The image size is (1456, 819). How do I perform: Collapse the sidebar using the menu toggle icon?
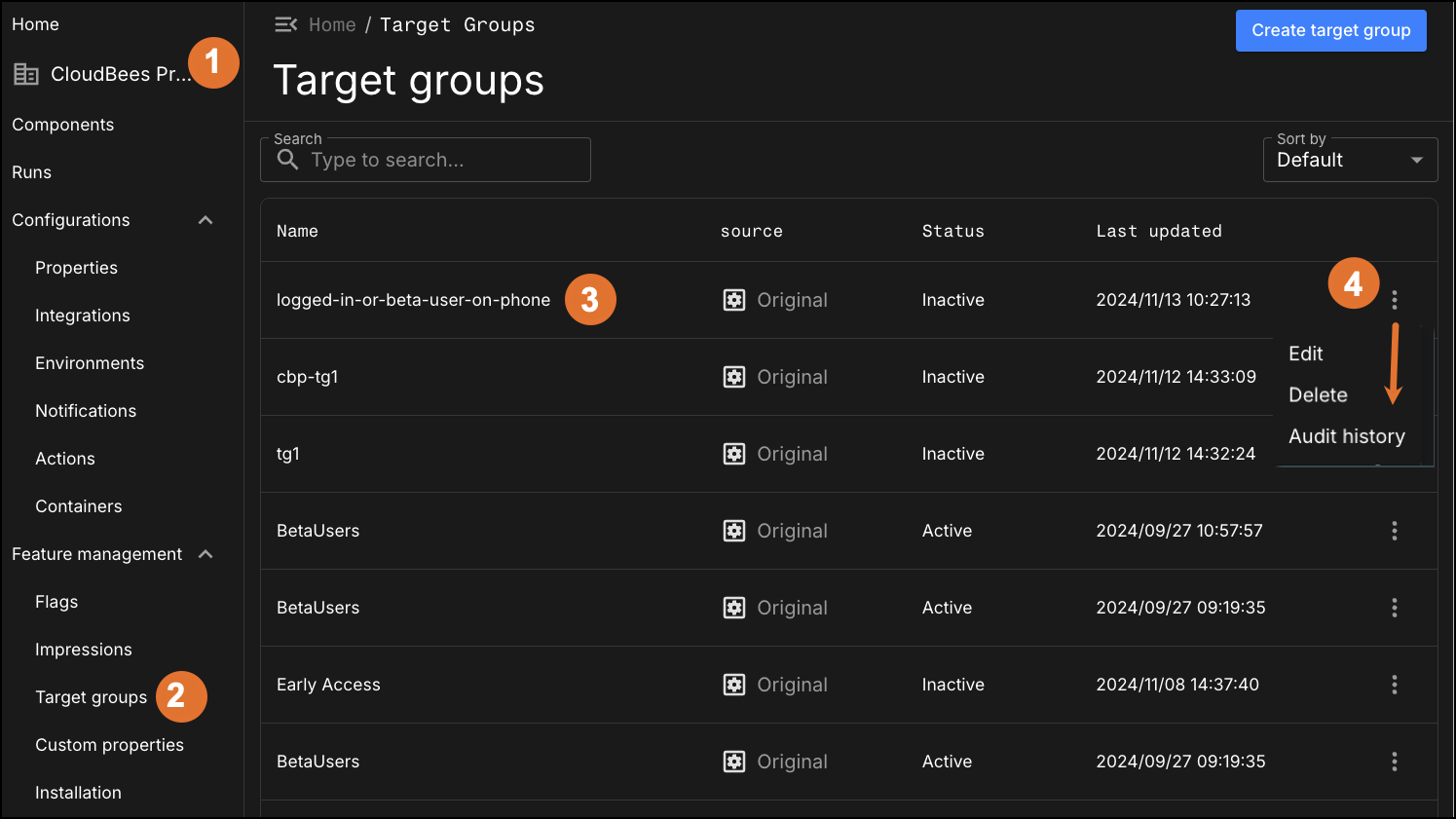coord(286,24)
